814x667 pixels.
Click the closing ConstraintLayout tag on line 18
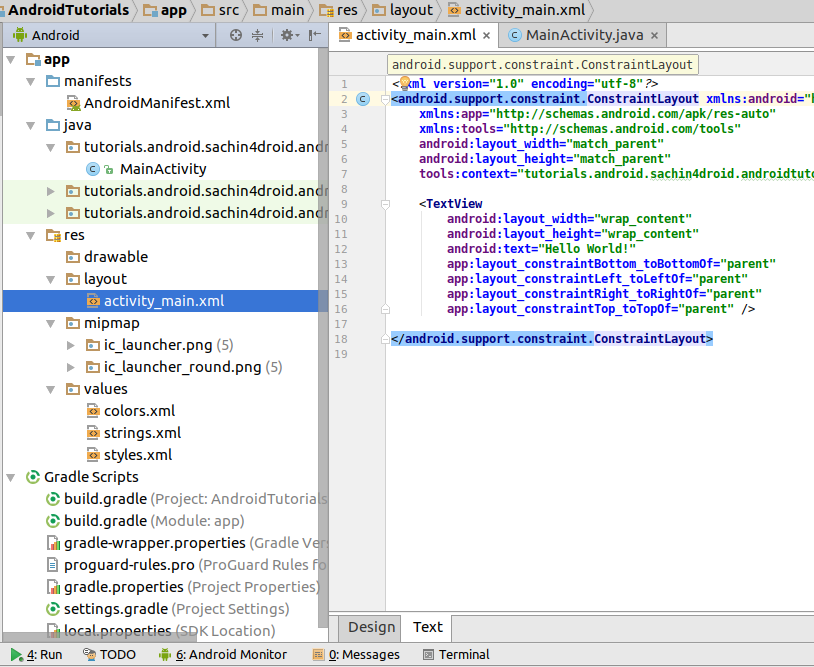click(552, 339)
